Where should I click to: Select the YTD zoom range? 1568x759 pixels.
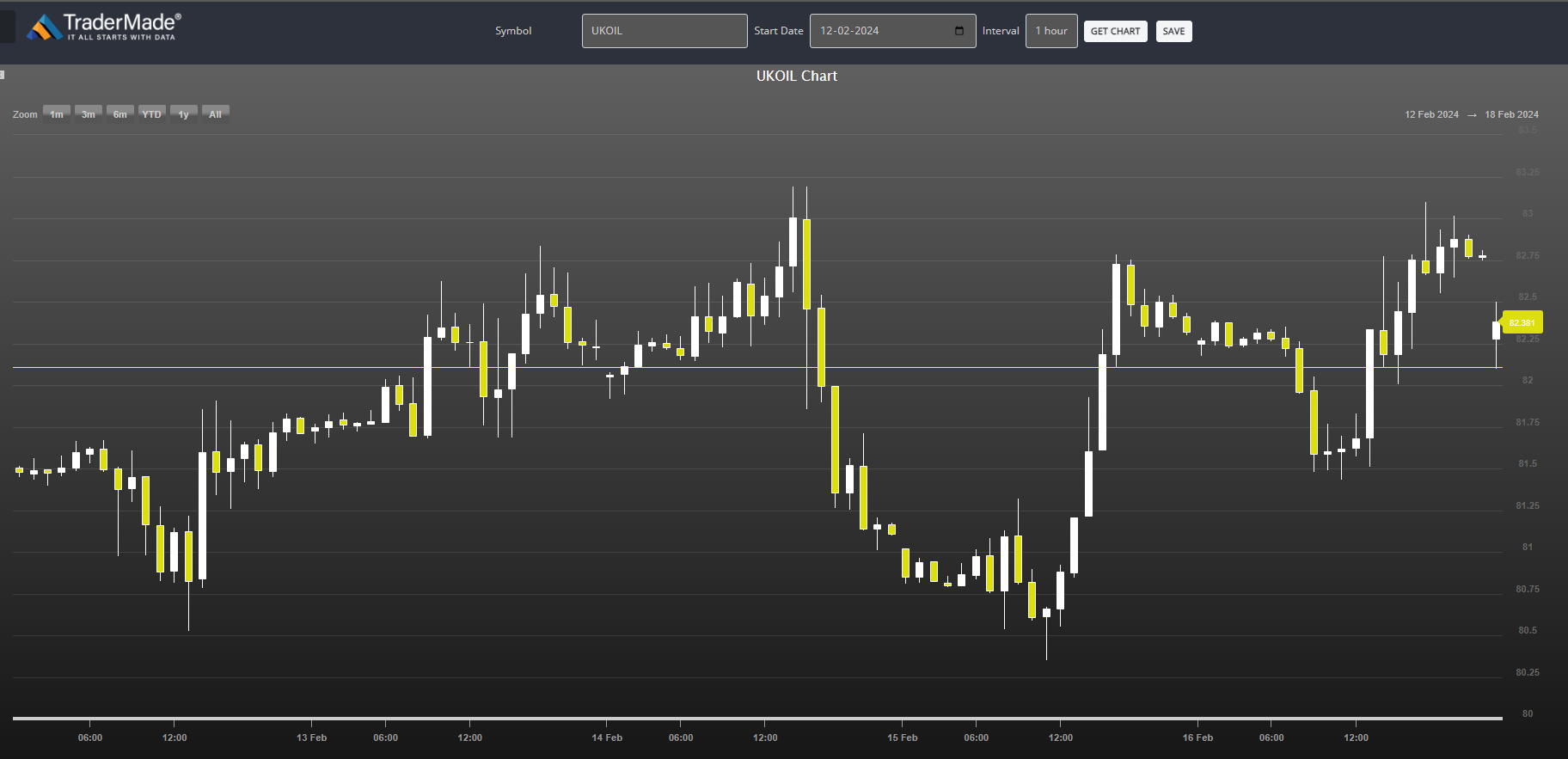point(152,114)
